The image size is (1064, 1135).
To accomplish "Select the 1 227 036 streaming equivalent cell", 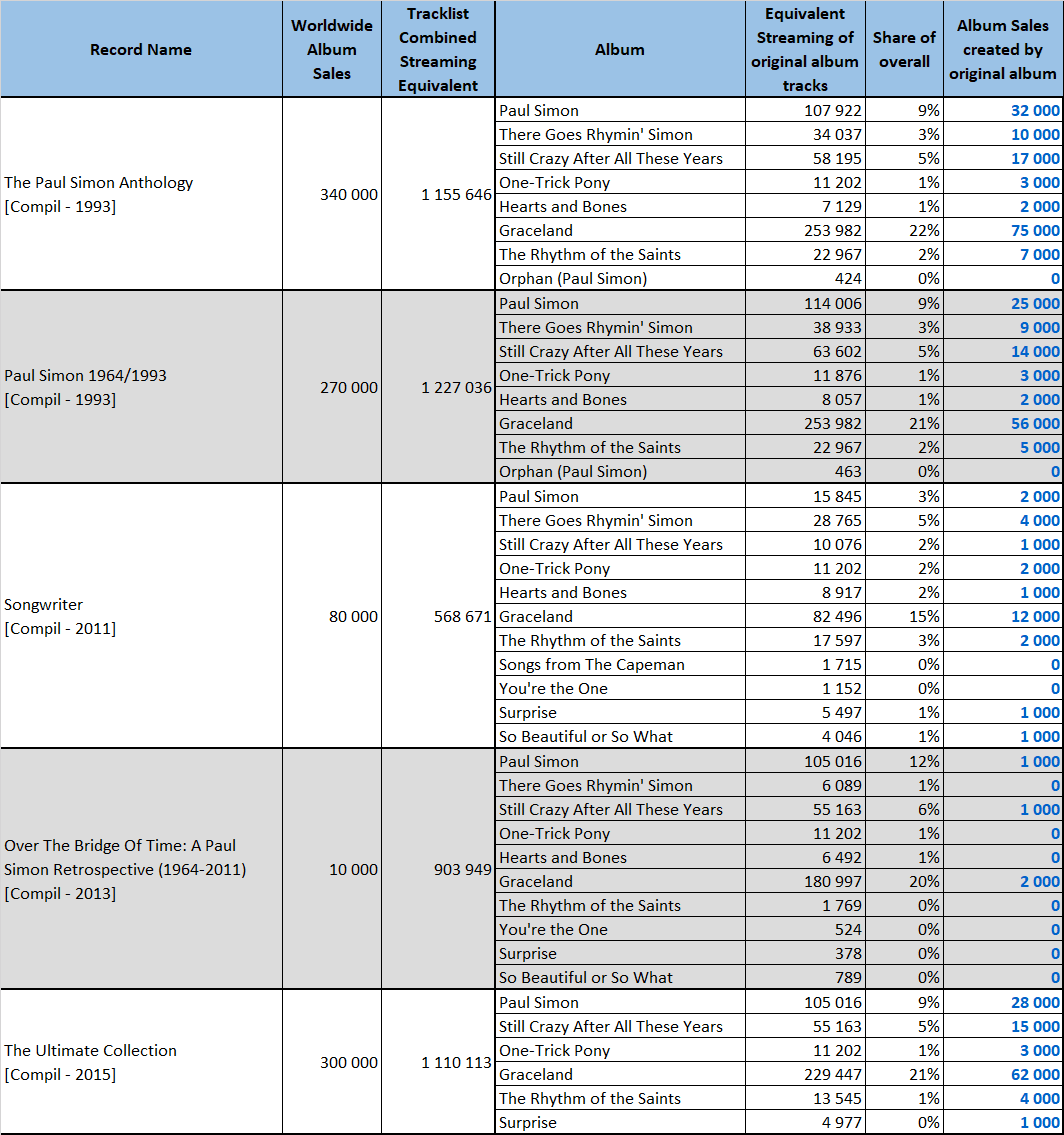I will (438, 387).
